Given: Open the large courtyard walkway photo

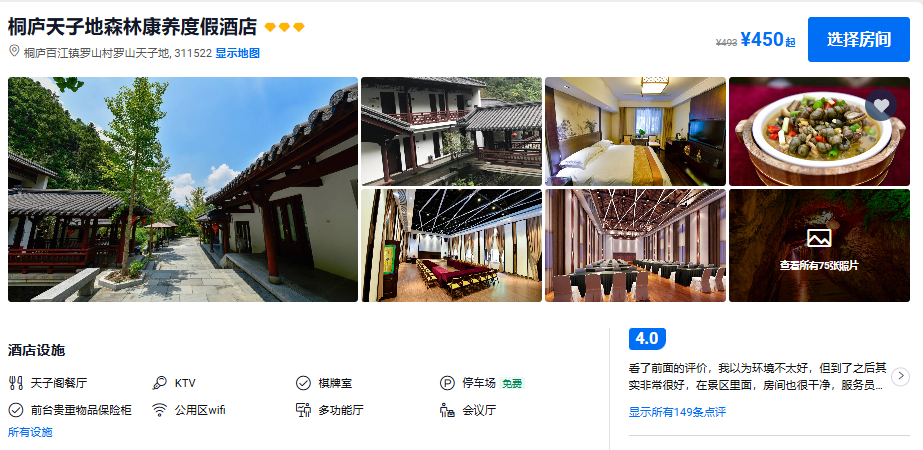Looking at the screenshot, I should point(183,189).
